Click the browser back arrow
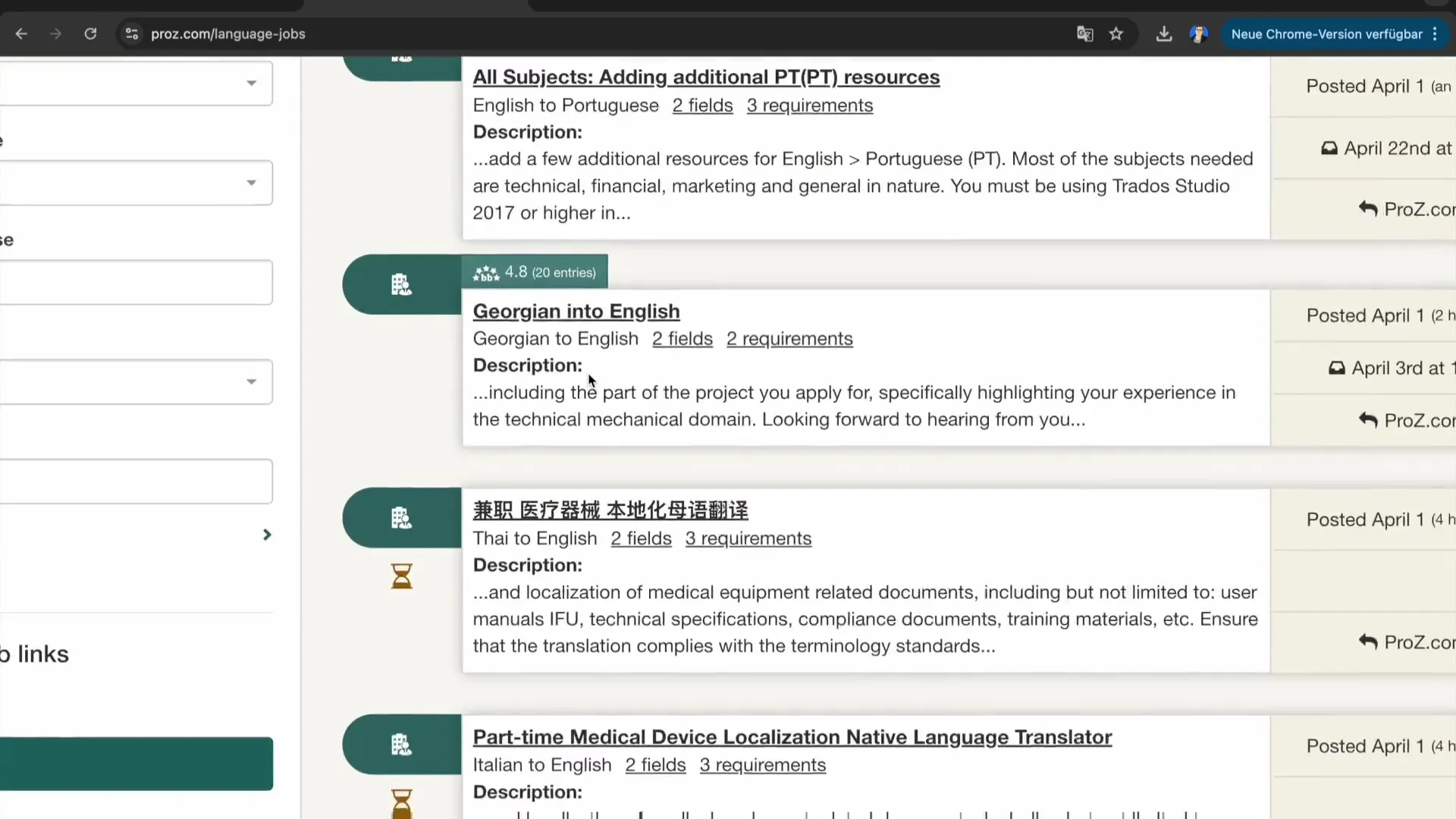 click(x=21, y=34)
